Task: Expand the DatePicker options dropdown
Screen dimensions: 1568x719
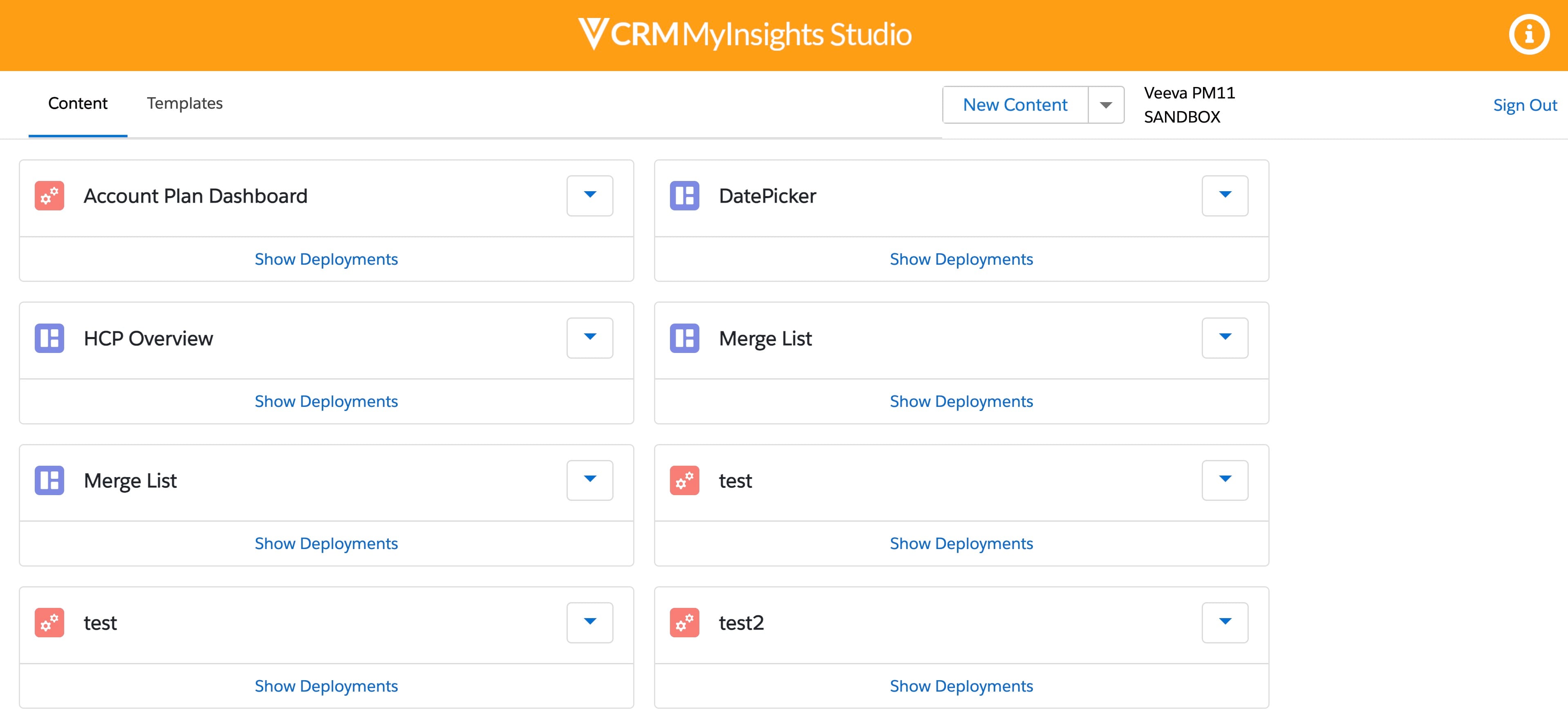Action: click(x=1225, y=196)
